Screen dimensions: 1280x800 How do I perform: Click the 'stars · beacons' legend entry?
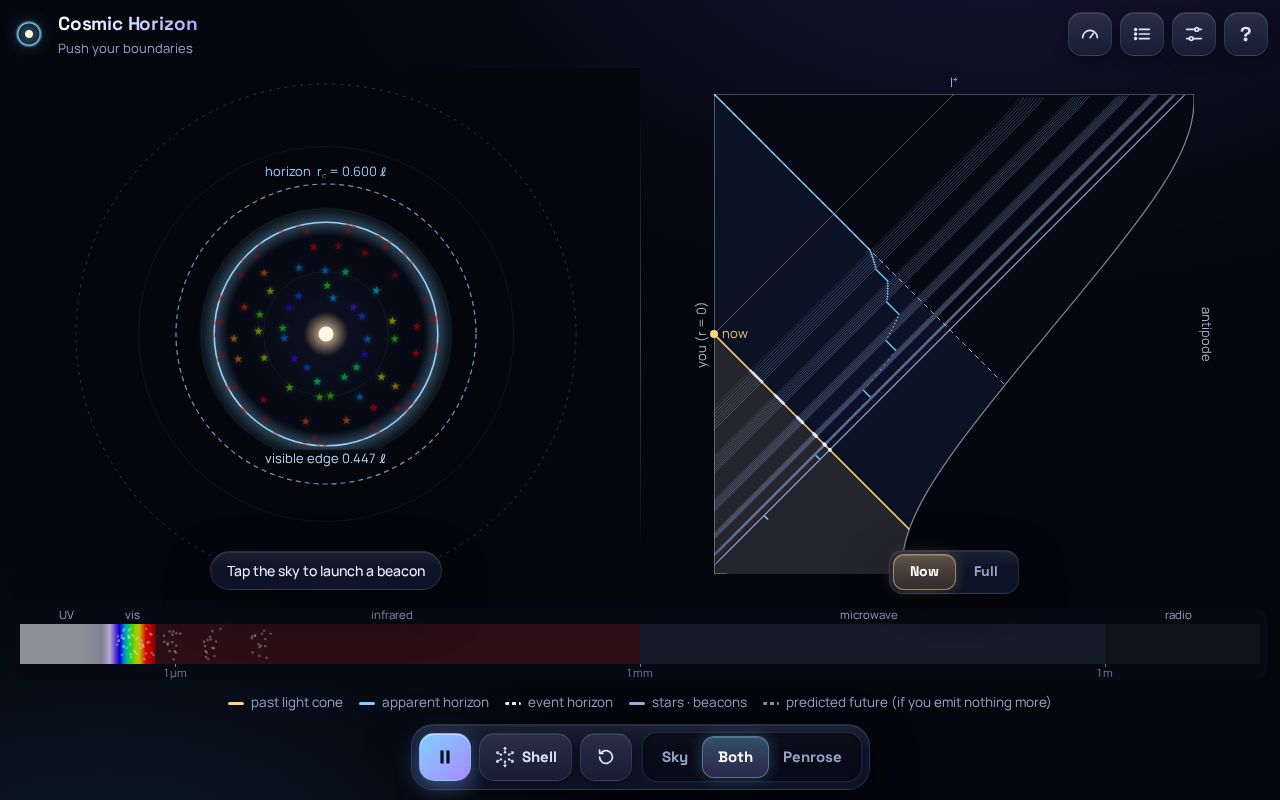[x=688, y=703]
